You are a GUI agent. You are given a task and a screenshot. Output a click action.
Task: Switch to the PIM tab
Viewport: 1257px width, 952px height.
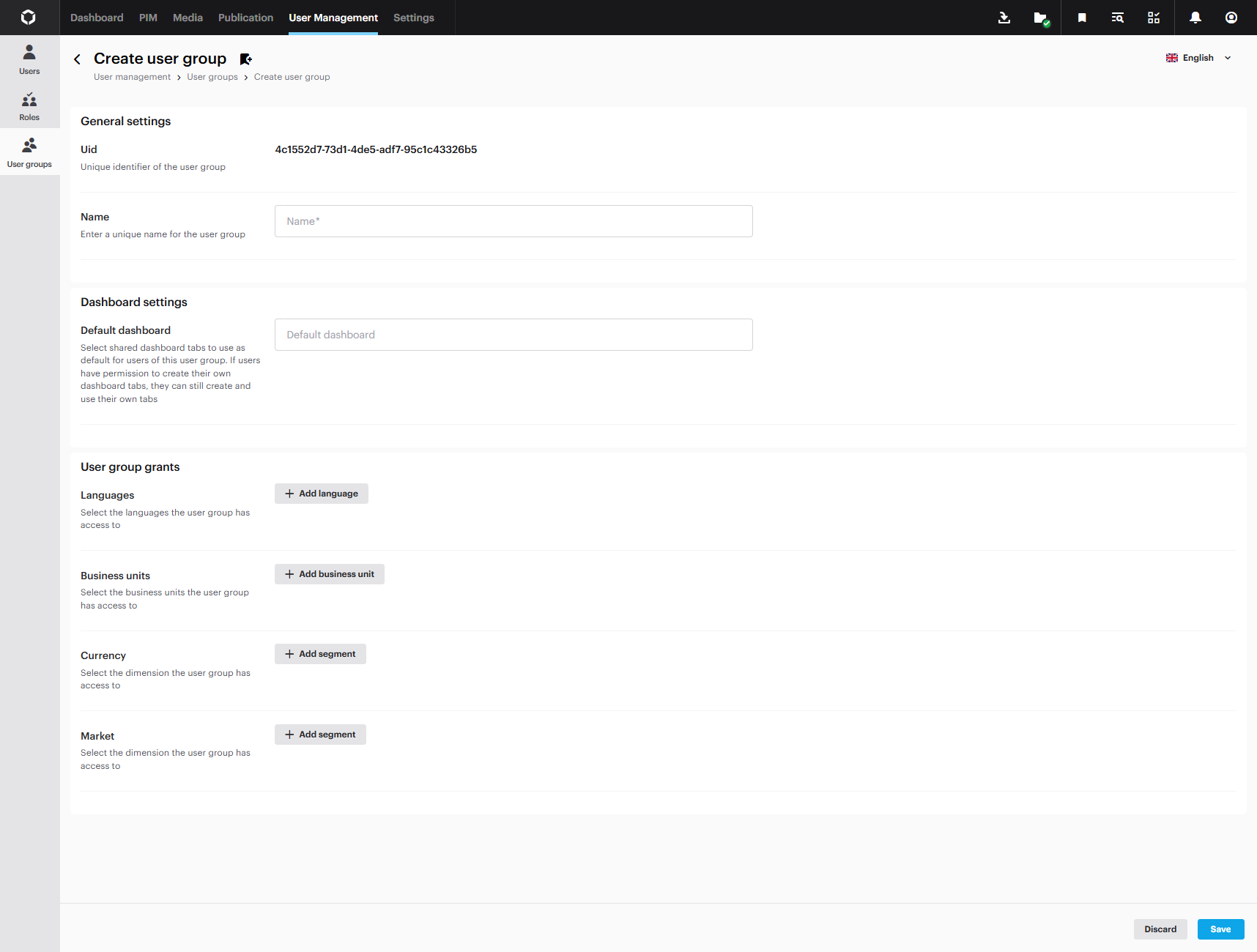(x=148, y=18)
